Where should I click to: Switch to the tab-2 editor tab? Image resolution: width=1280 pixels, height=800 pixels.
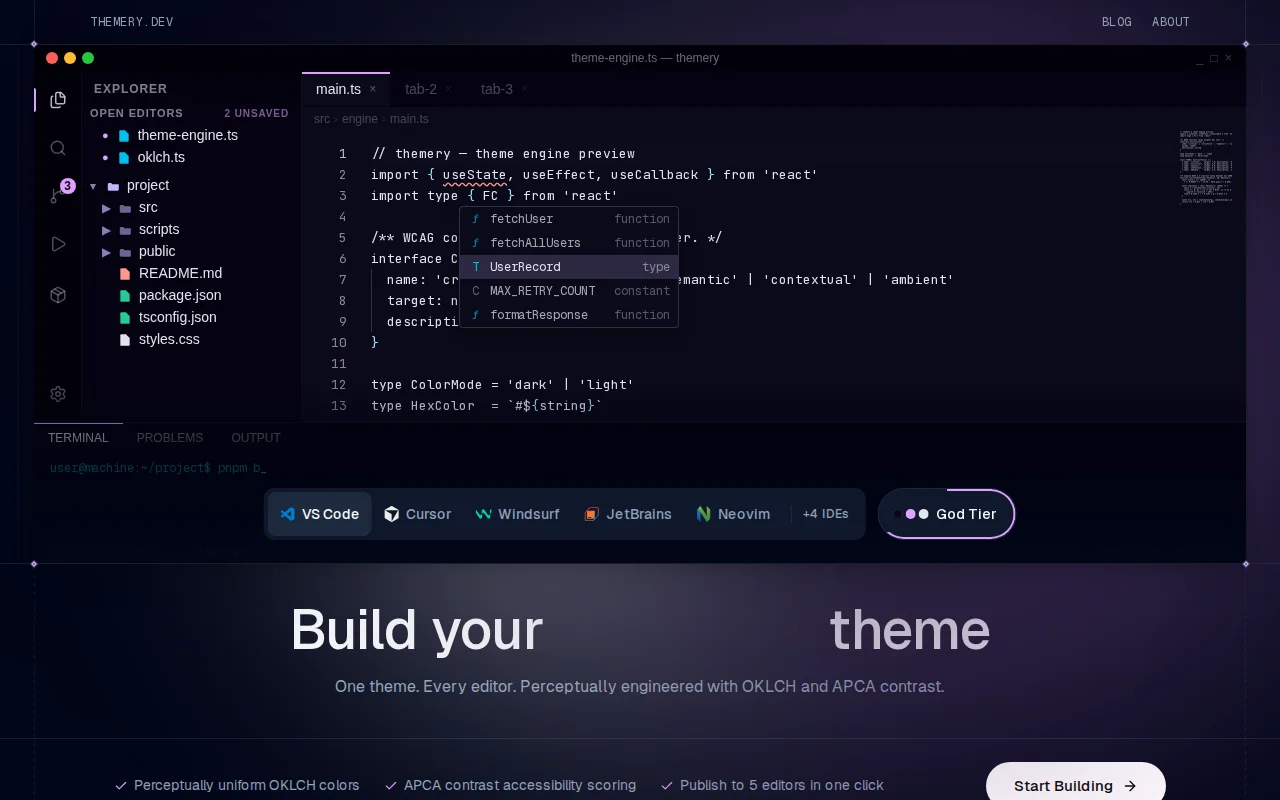coord(429,89)
